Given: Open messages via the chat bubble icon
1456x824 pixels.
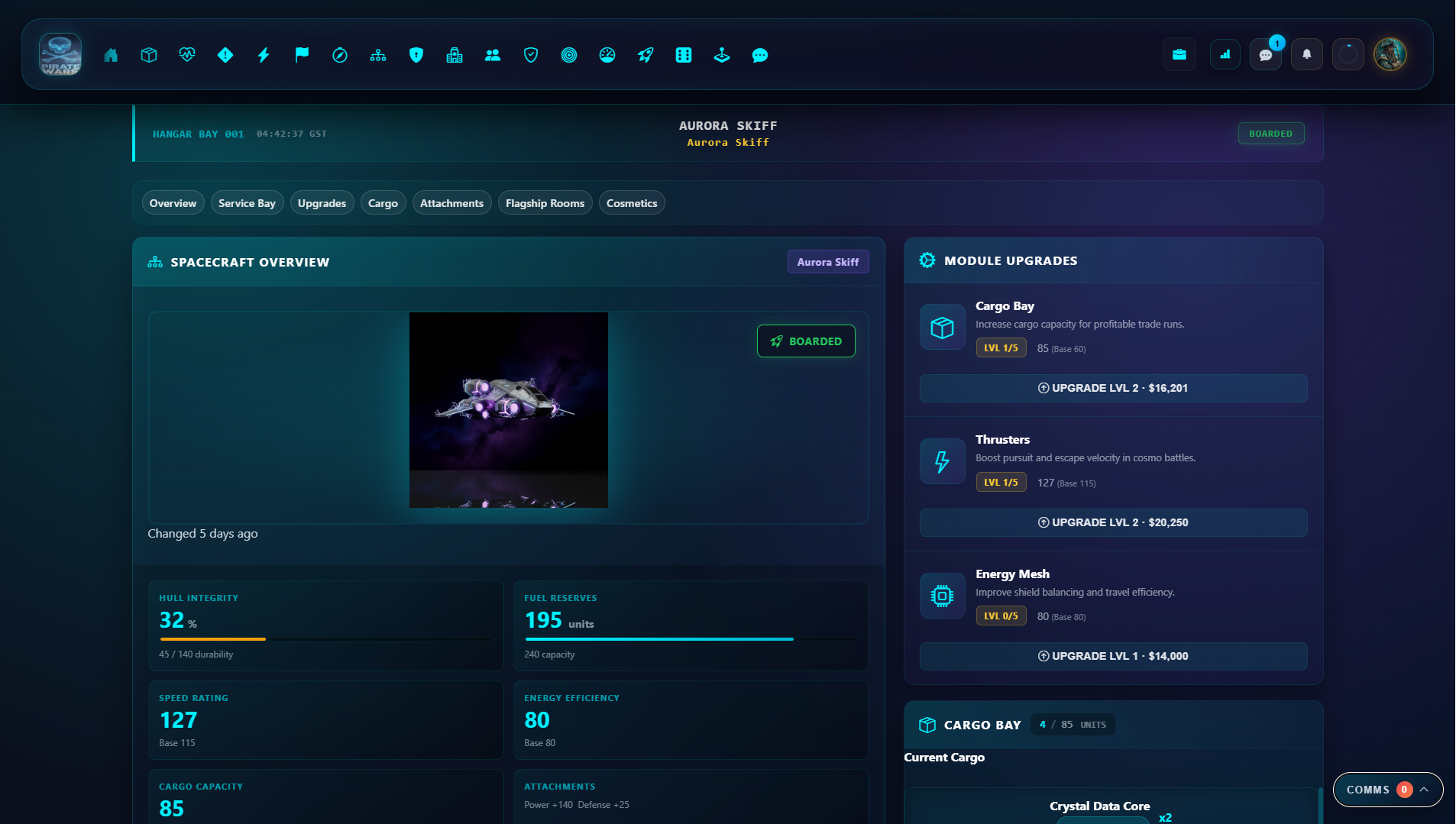Looking at the screenshot, I should pos(1264,54).
